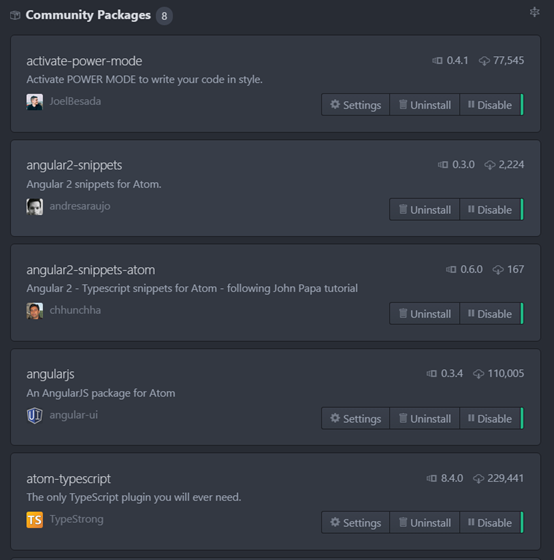Click the icon at the top right of the header
This screenshot has width=554, height=560.
[534, 12]
